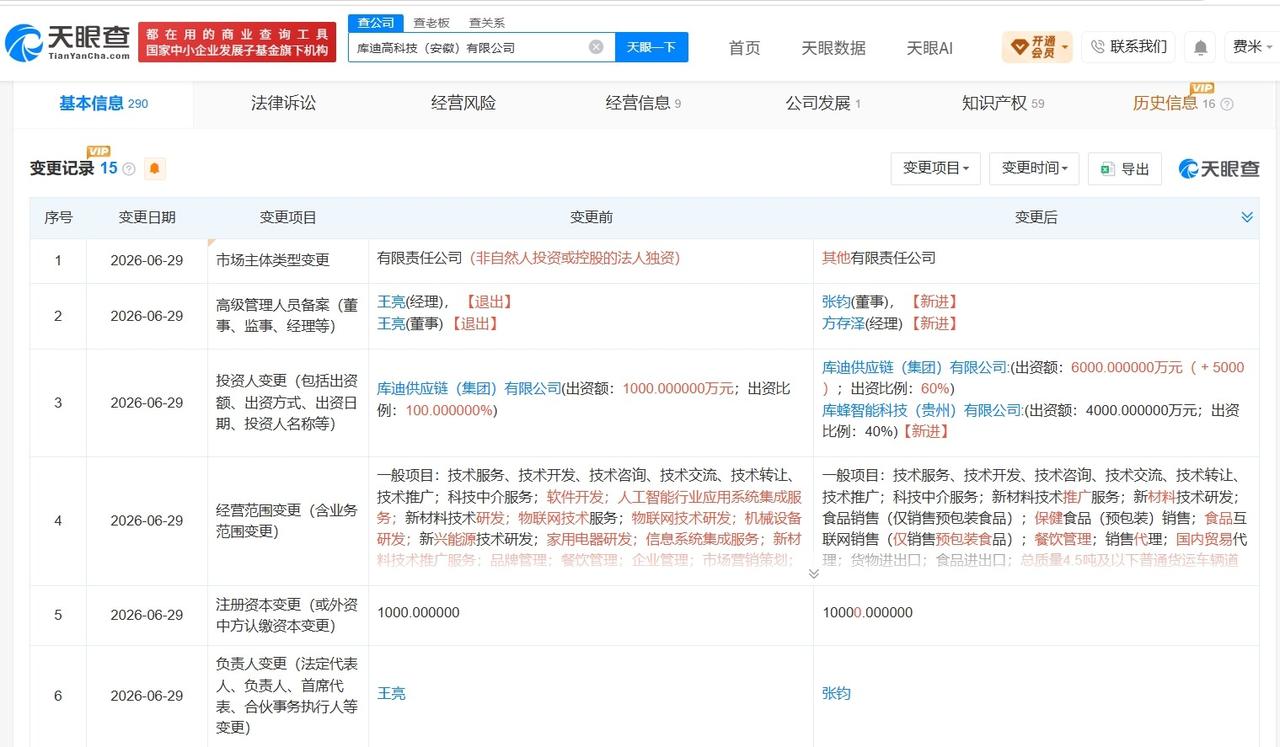Screen dimensions: 1280x747
Task: Click the 注册资本变更 row label
Action: click(x=287, y=615)
